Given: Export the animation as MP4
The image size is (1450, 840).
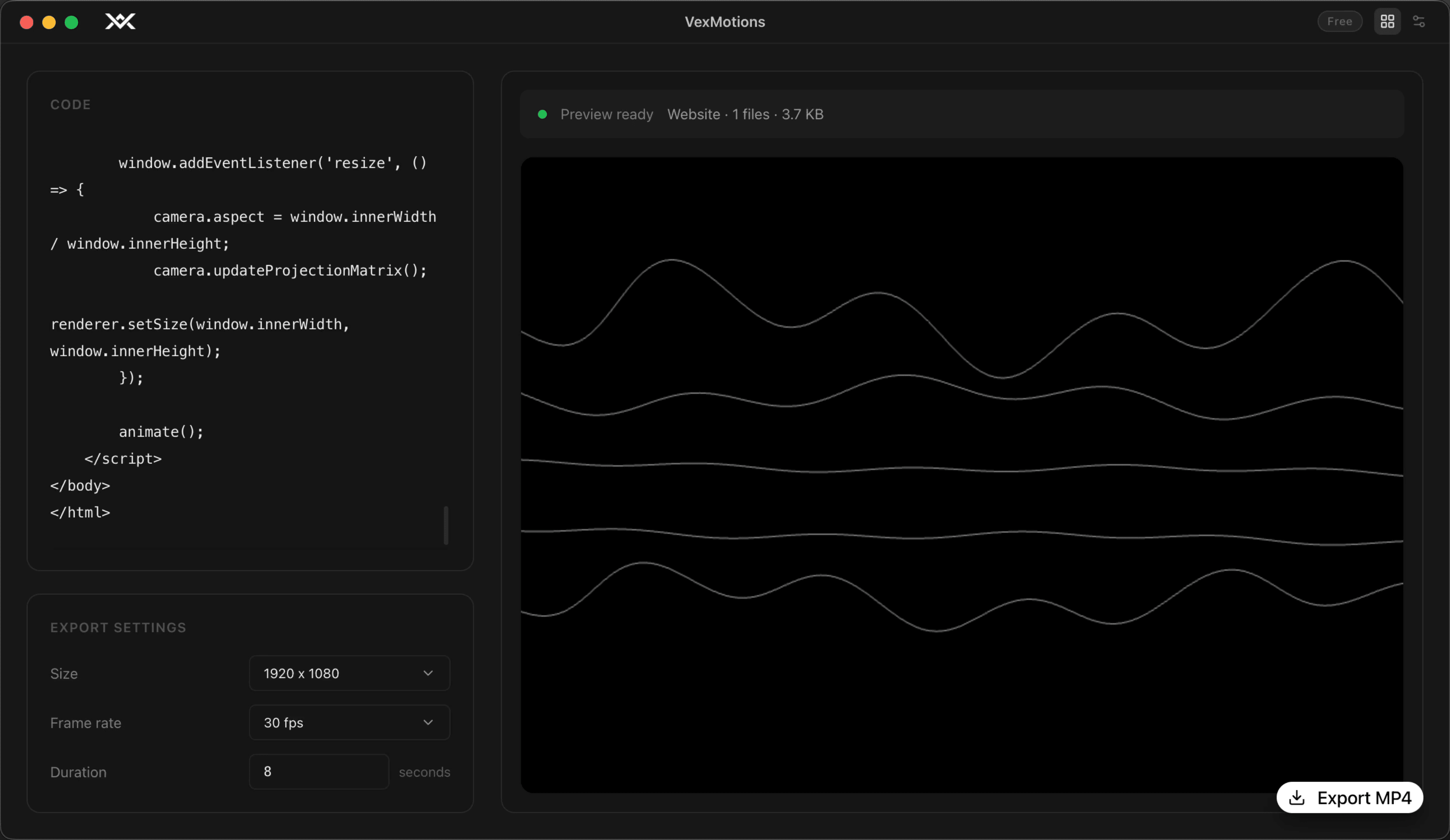Looking at the screenshot, I should point(1350,798).
